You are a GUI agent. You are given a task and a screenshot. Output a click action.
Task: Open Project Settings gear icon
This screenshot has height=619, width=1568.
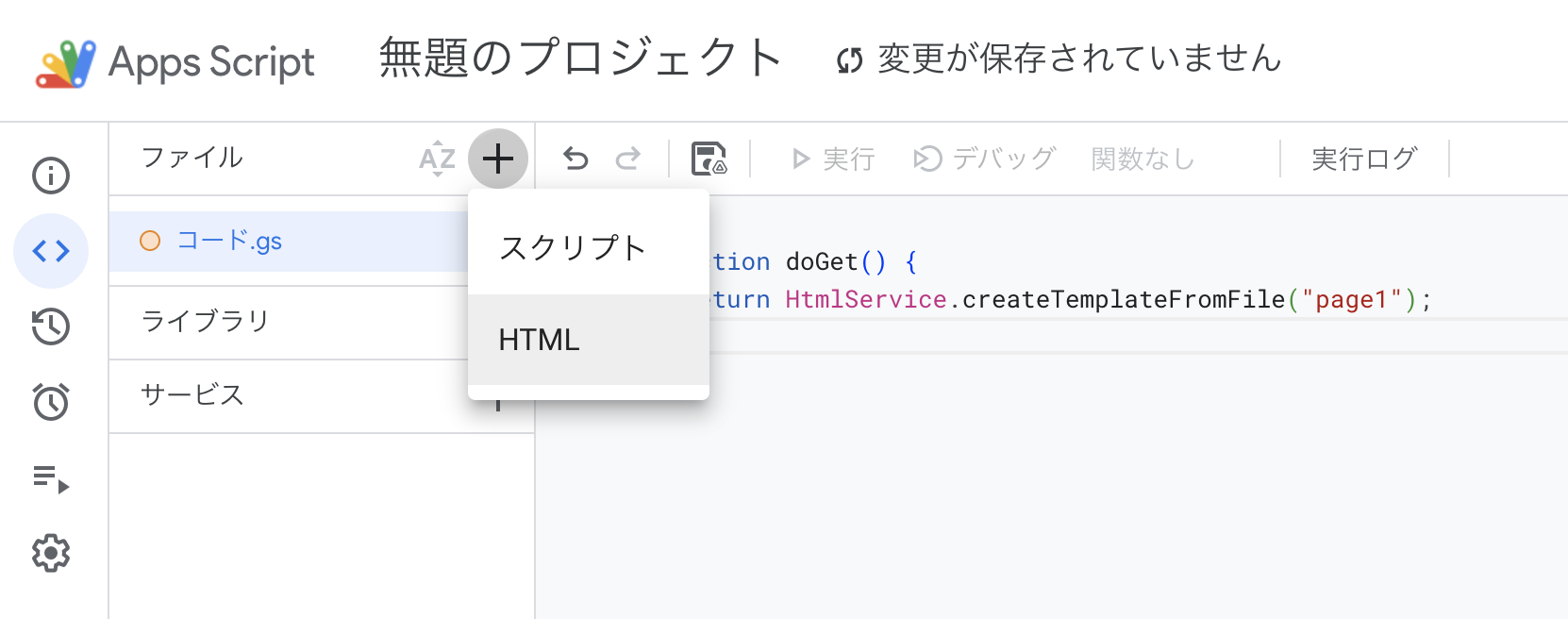pos(51,554)
